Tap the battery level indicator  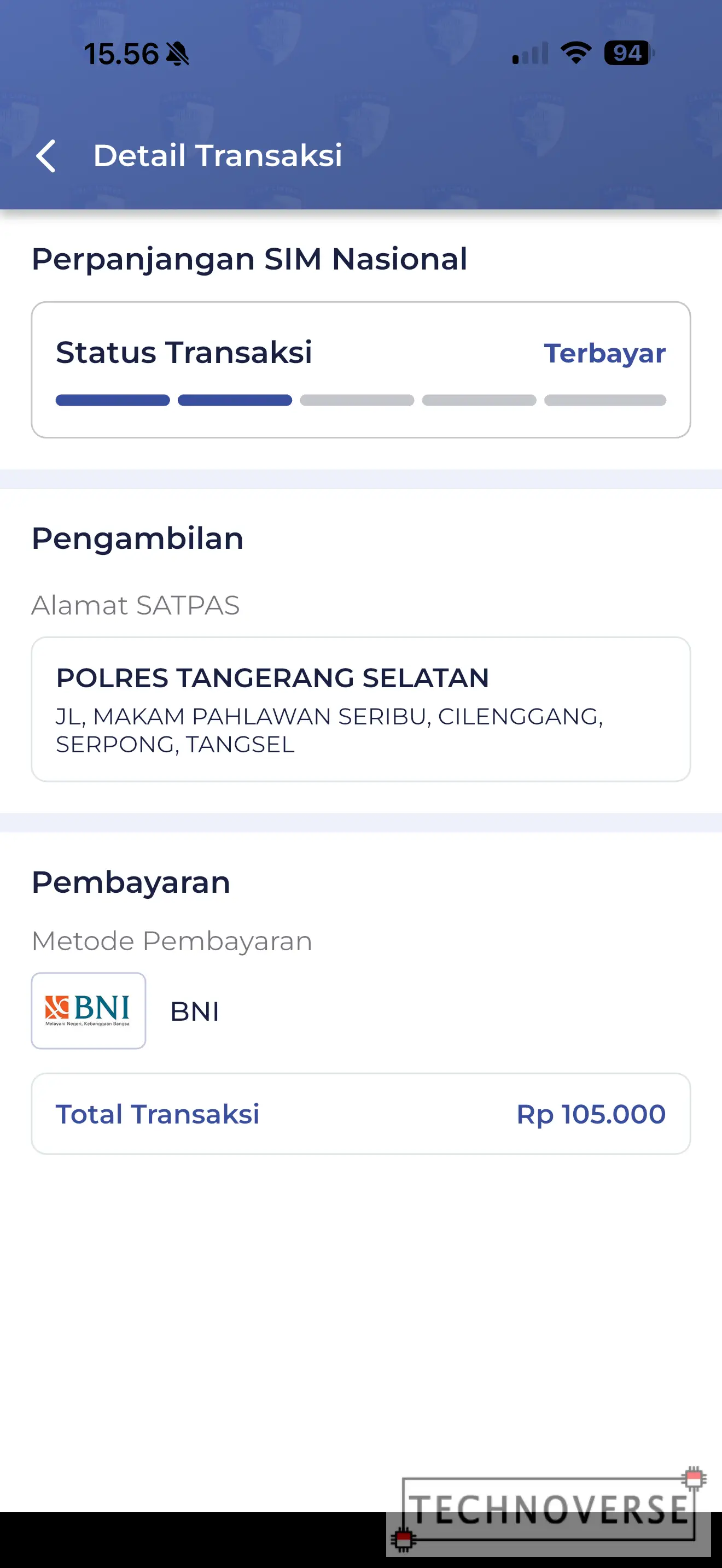coord(627,53)
